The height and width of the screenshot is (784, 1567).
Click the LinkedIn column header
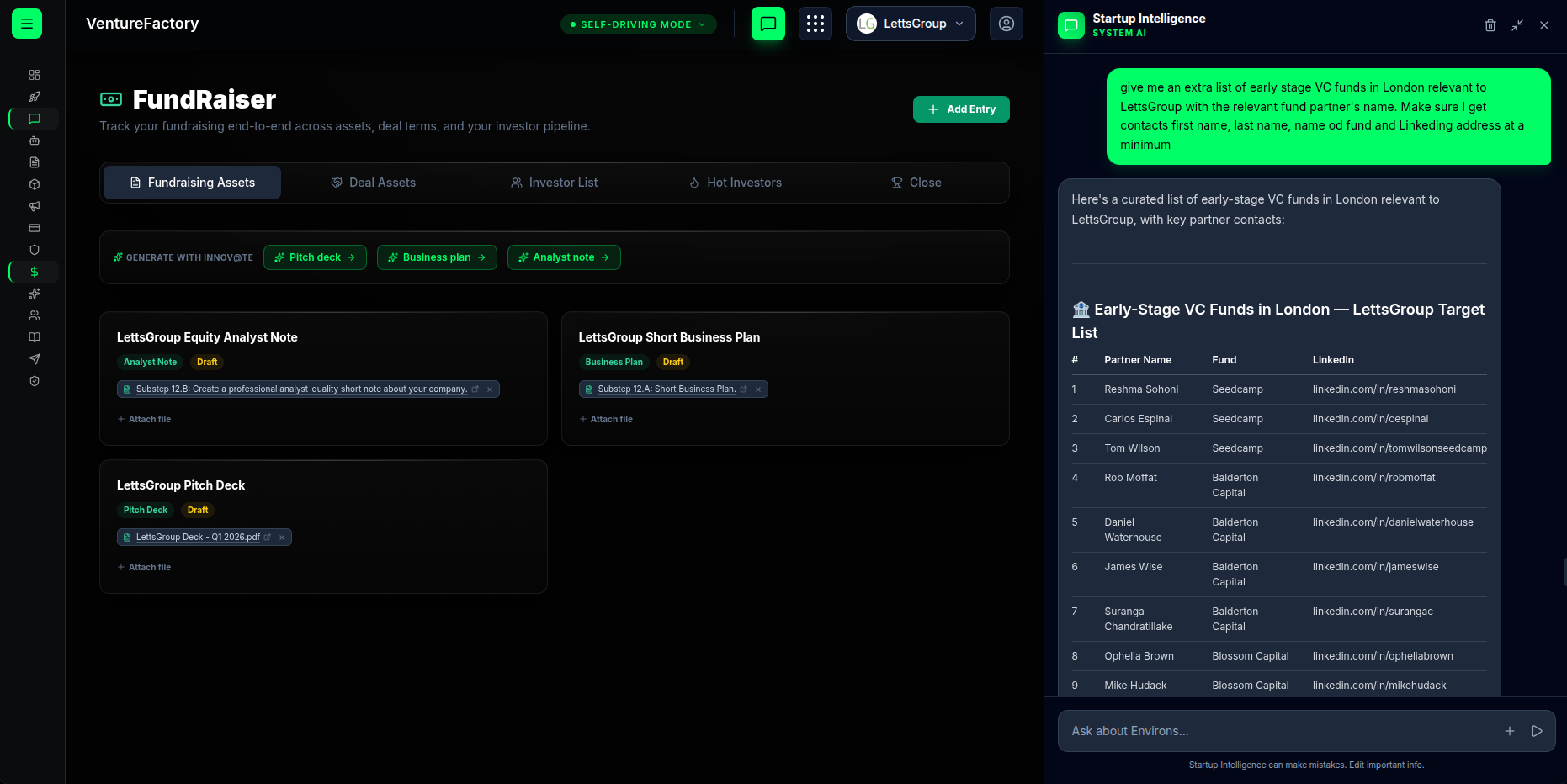coord(1333,360)
